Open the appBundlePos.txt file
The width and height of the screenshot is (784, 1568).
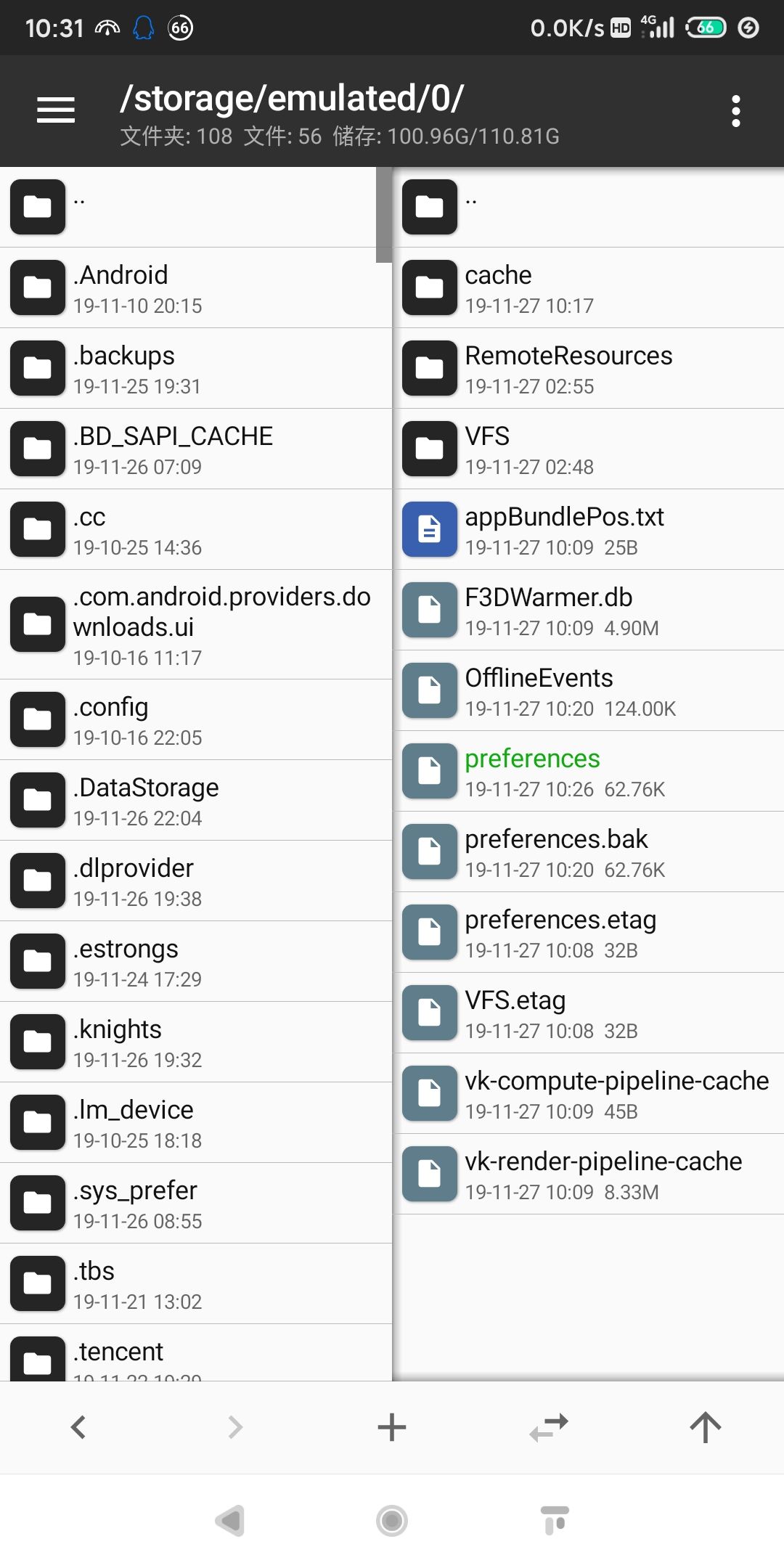pos(588,530)
